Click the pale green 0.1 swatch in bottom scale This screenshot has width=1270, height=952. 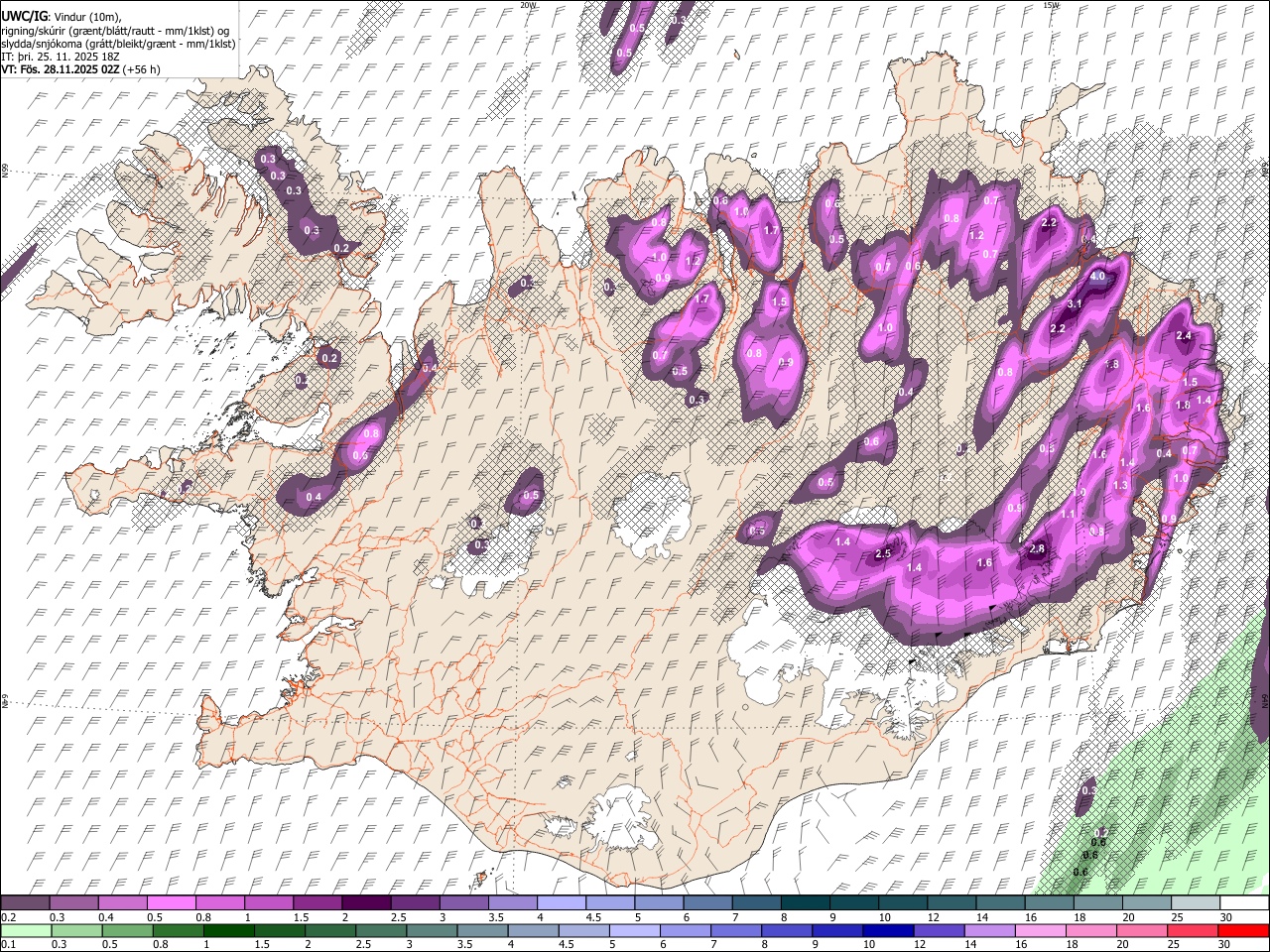pos(25,930)
